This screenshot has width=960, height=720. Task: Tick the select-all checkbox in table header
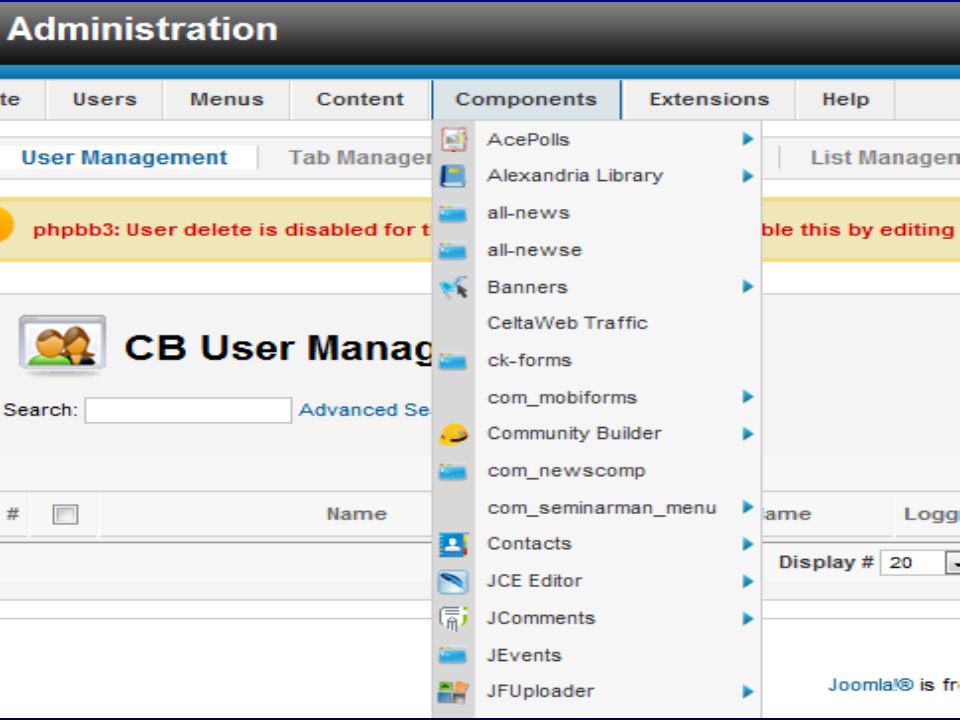(x=66, y=514)
